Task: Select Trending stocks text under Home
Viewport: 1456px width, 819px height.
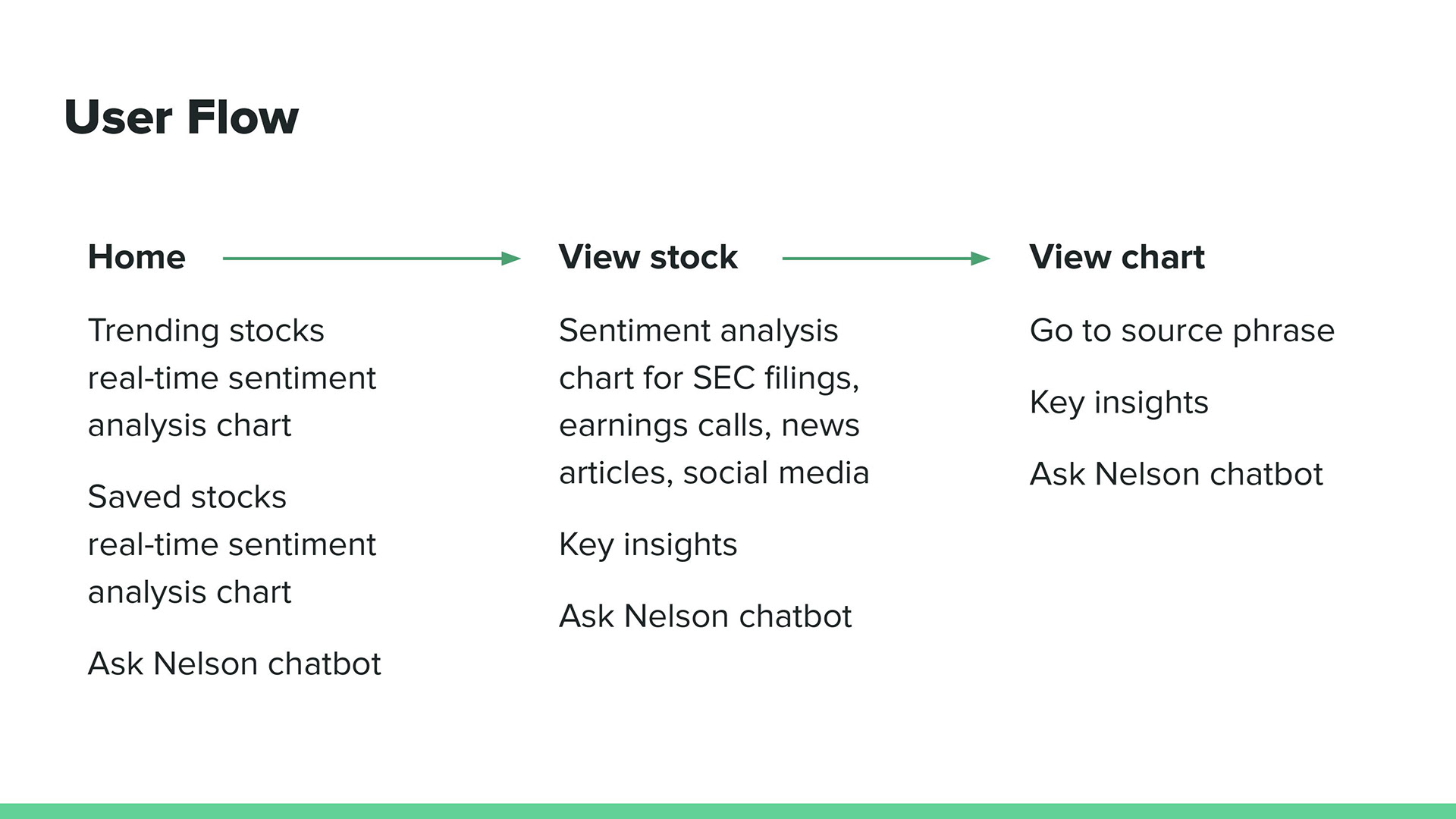Action: coord(232,378)
